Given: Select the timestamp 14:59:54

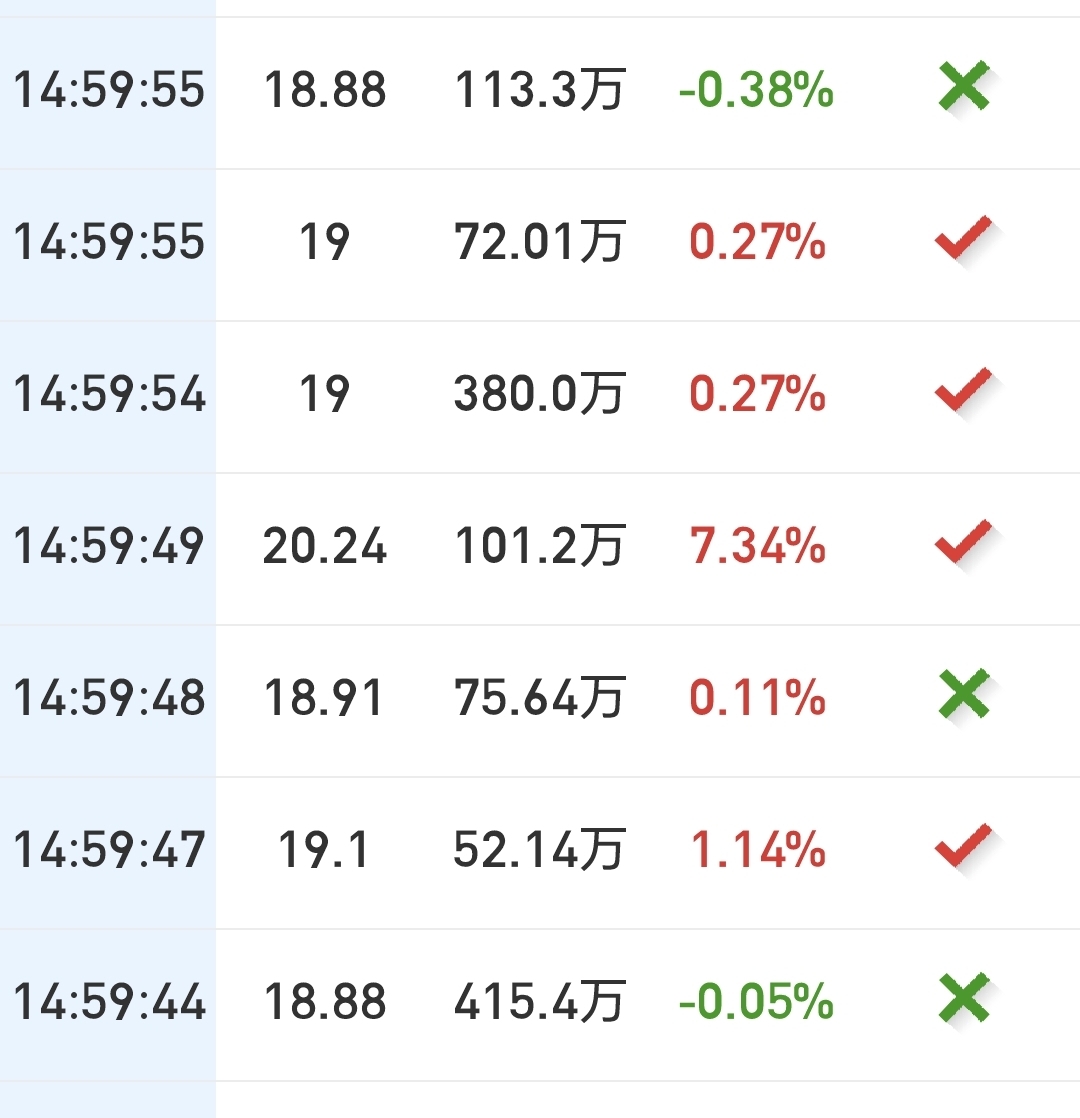Looking at the screenshot, I should pos(109,394).
